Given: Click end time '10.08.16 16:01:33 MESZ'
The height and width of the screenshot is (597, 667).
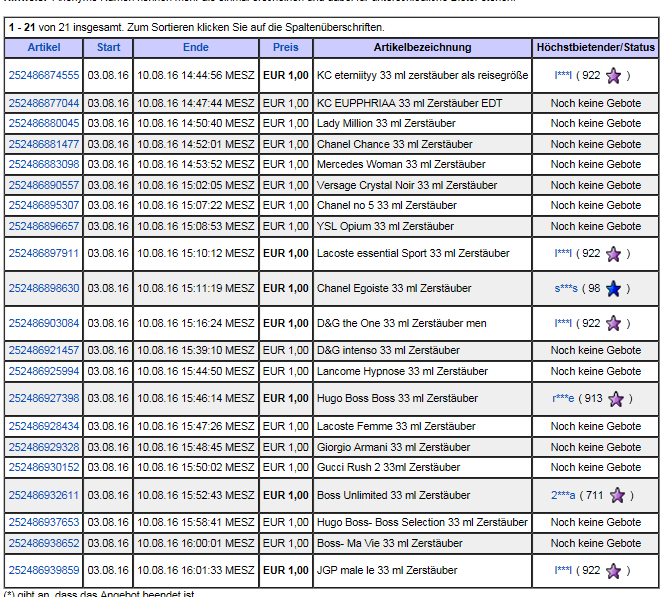Looking at the screenshot, I should [x=196, y=570].
